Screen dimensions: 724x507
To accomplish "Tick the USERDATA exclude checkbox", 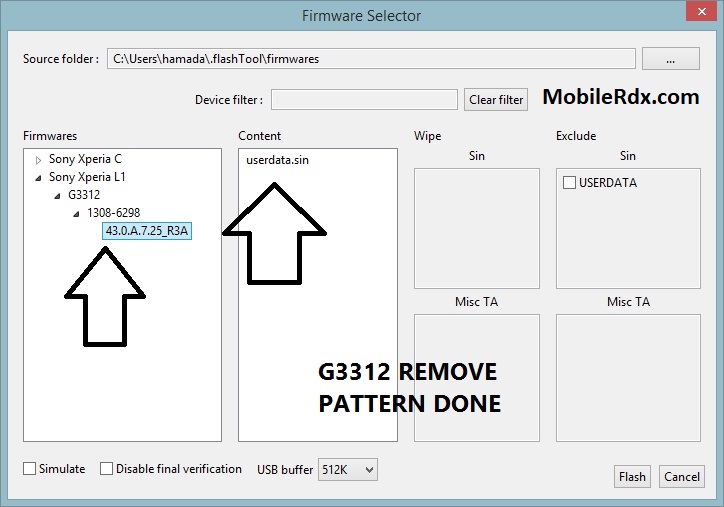I will 569,183.
